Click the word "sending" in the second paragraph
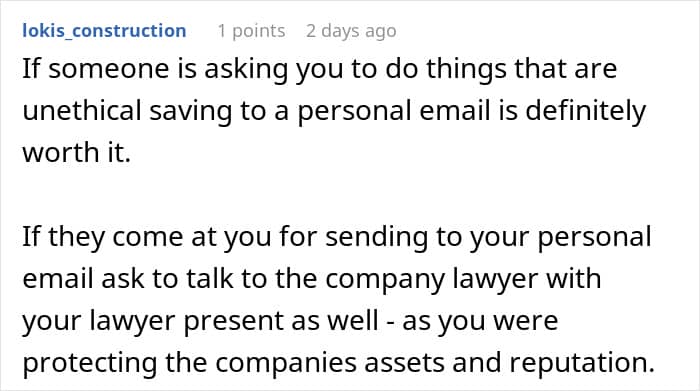This screenshot has width=700, height=391. point(376,237)
